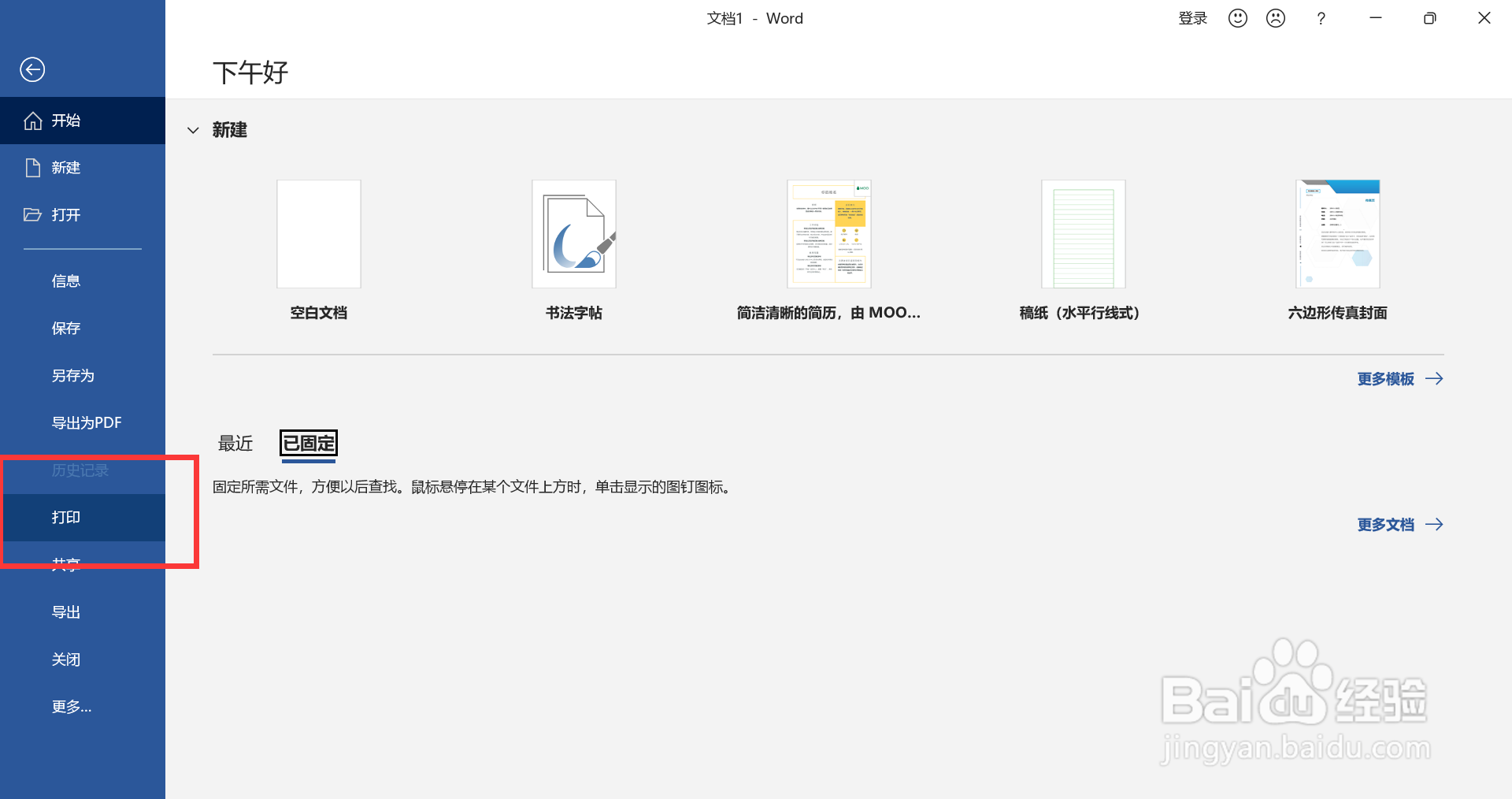The width and height of the screenshot is (1512, 799).
Task: Create a 空白文档 blank document
Action: point(318,234)
